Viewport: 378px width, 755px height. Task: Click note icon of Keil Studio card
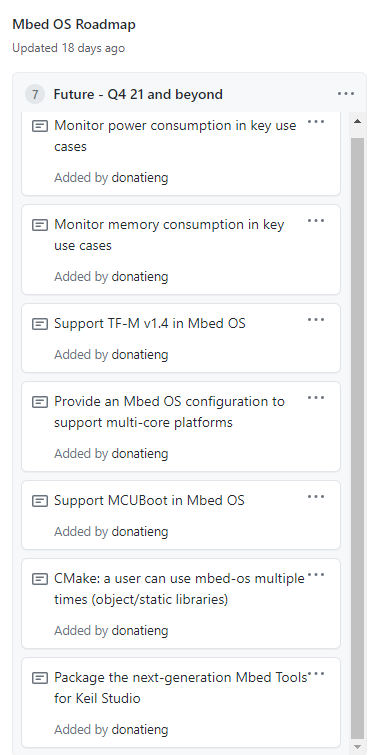pyautogui.click(x=40, y=678)
